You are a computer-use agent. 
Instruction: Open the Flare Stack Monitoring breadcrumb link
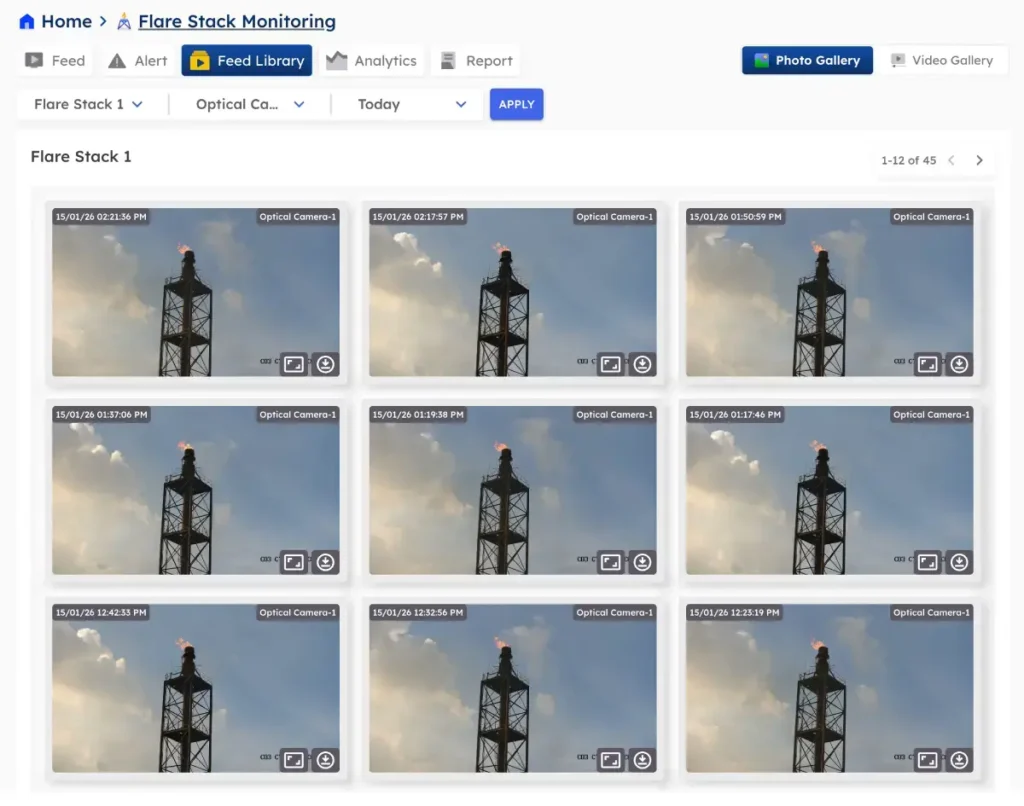236,21
